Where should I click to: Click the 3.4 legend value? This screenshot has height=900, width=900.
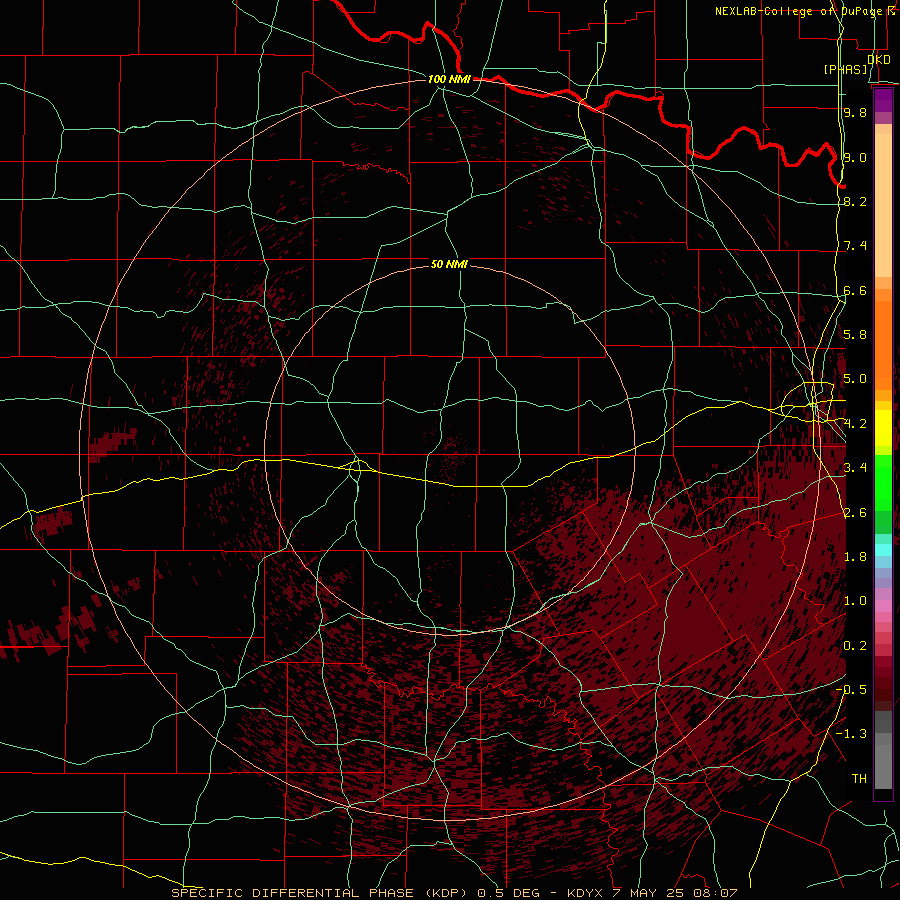point(855,468)
